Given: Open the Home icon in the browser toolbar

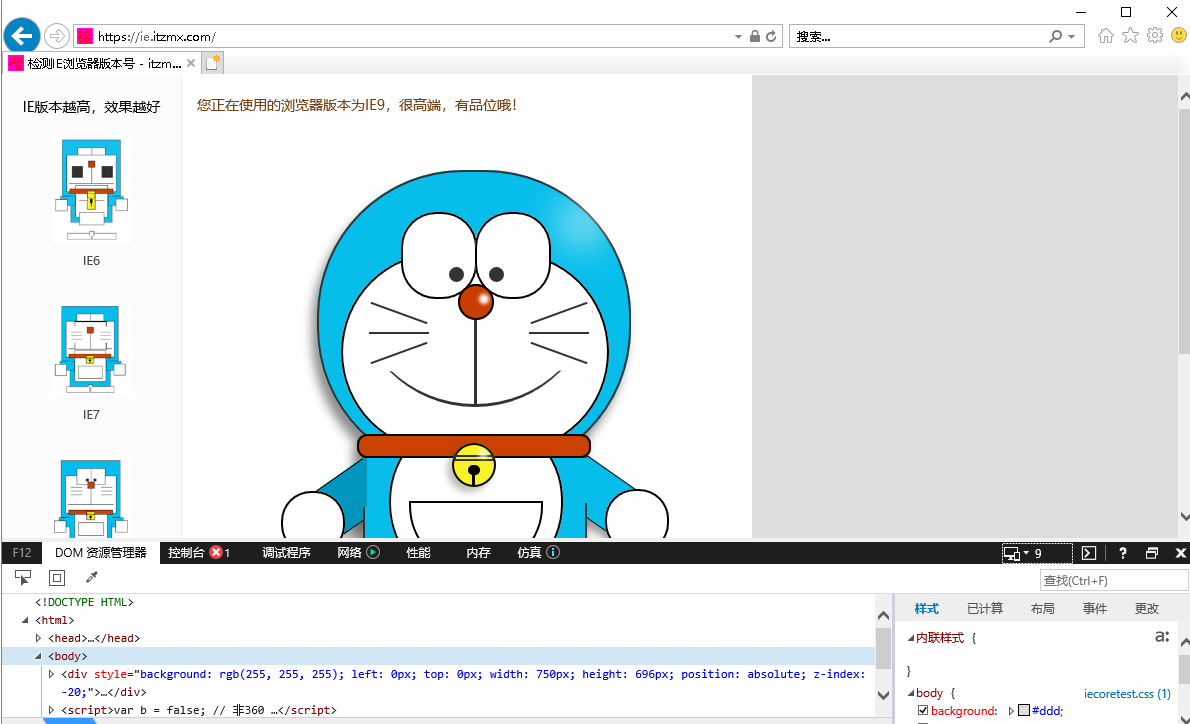Looking at the screenshot, I should (1106, 36).
